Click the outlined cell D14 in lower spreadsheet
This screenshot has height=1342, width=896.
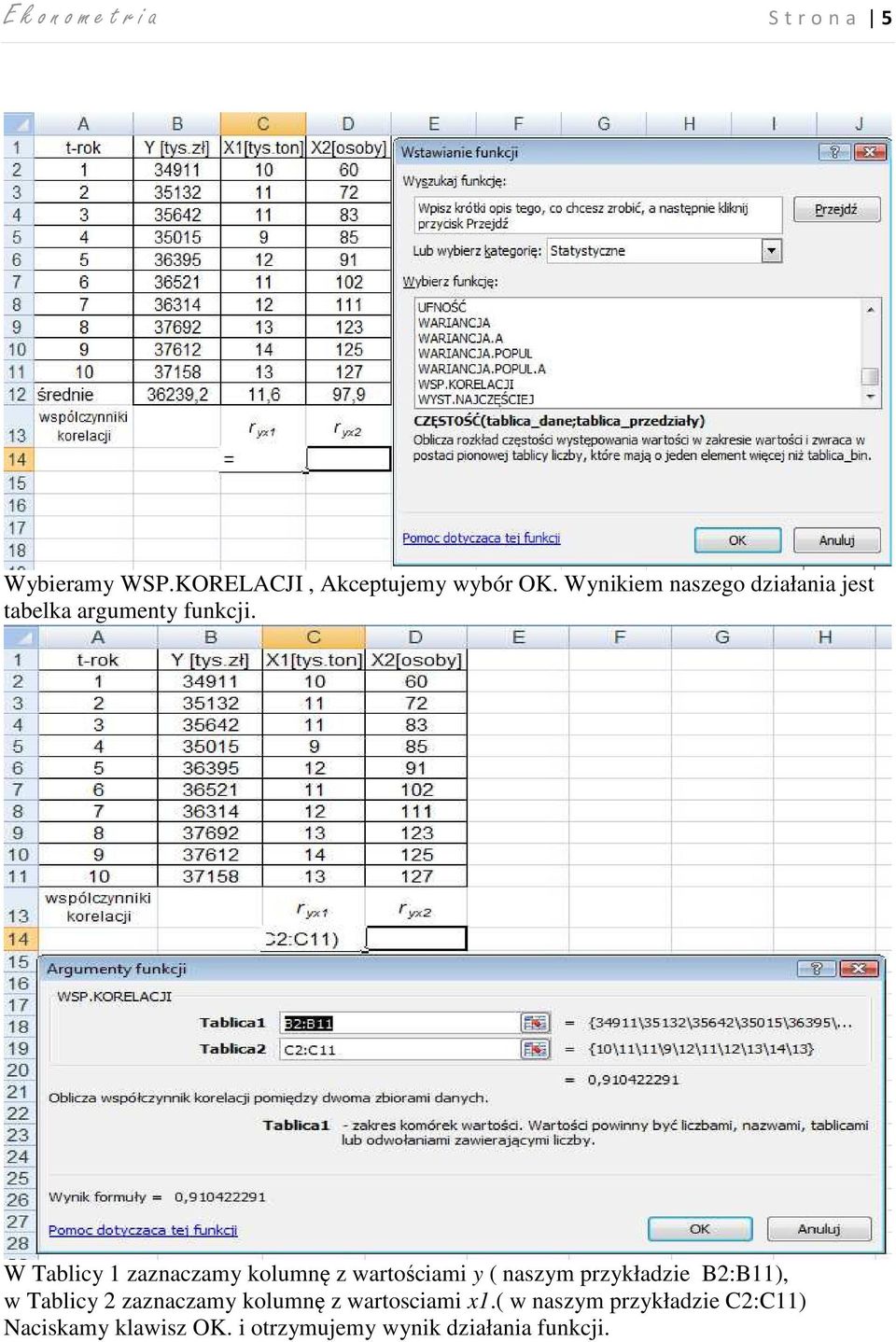[416, 939]
